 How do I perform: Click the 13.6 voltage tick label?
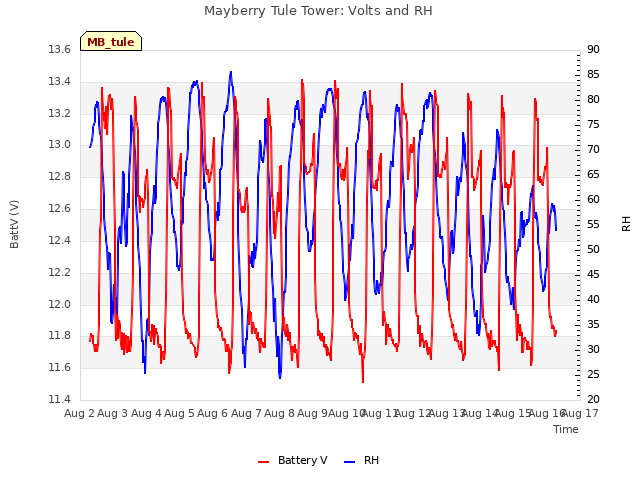(60, 50)
